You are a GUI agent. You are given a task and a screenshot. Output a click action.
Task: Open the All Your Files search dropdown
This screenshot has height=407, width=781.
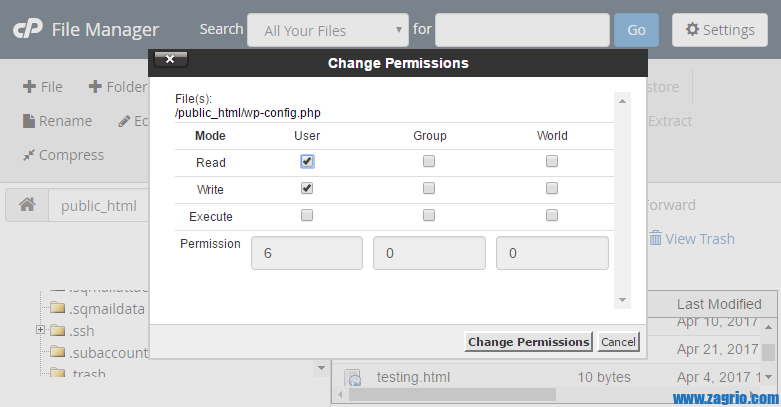328,31
